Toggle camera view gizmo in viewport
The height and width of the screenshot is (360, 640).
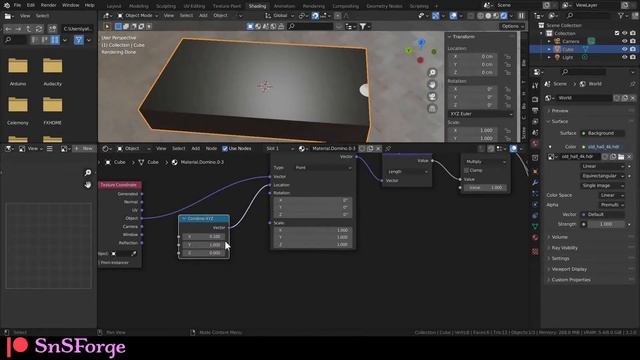pos(432,97)
